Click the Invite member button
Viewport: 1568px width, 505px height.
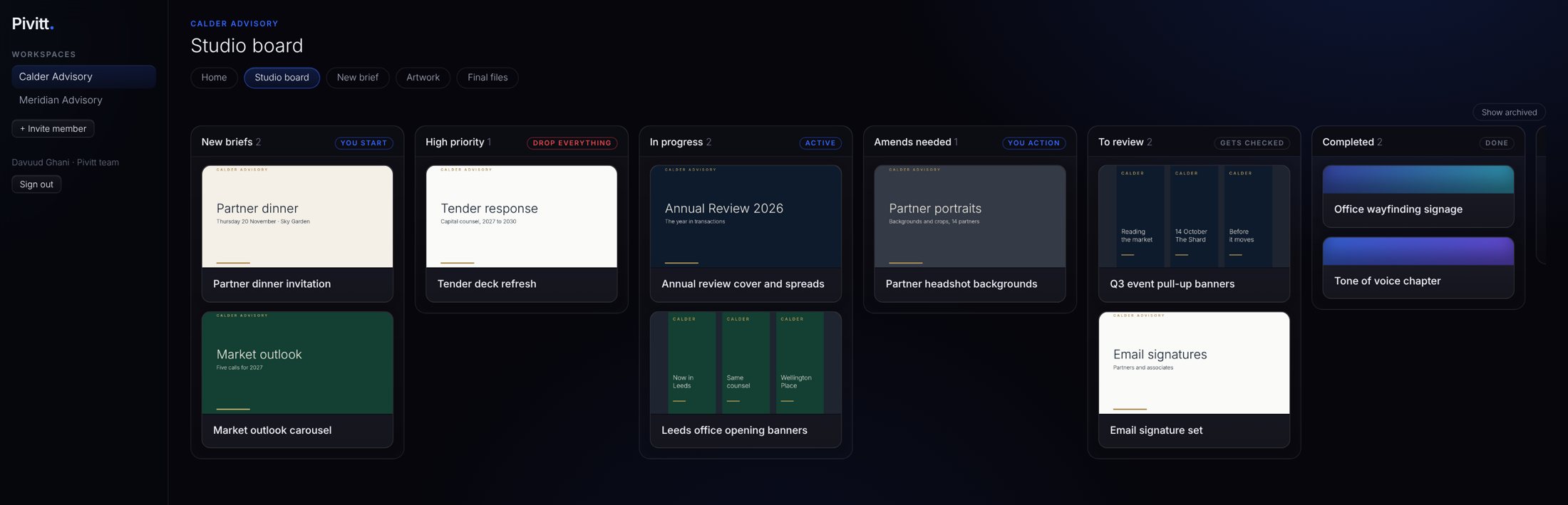[53, 129]
